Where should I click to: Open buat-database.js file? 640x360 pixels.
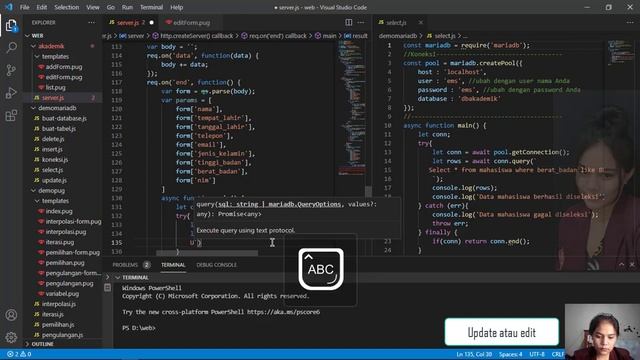pos(64,118)
